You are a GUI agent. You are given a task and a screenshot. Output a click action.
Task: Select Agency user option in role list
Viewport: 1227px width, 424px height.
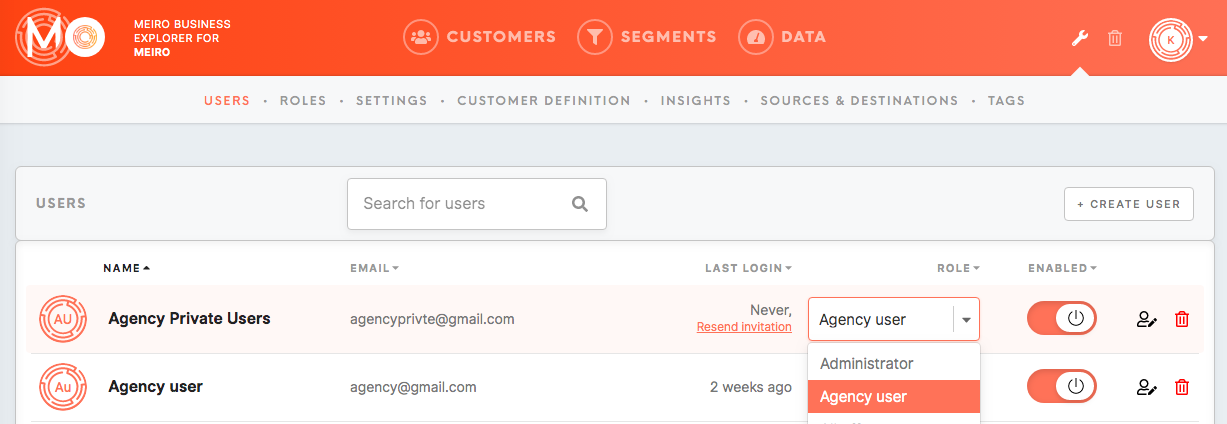(894, 397)
